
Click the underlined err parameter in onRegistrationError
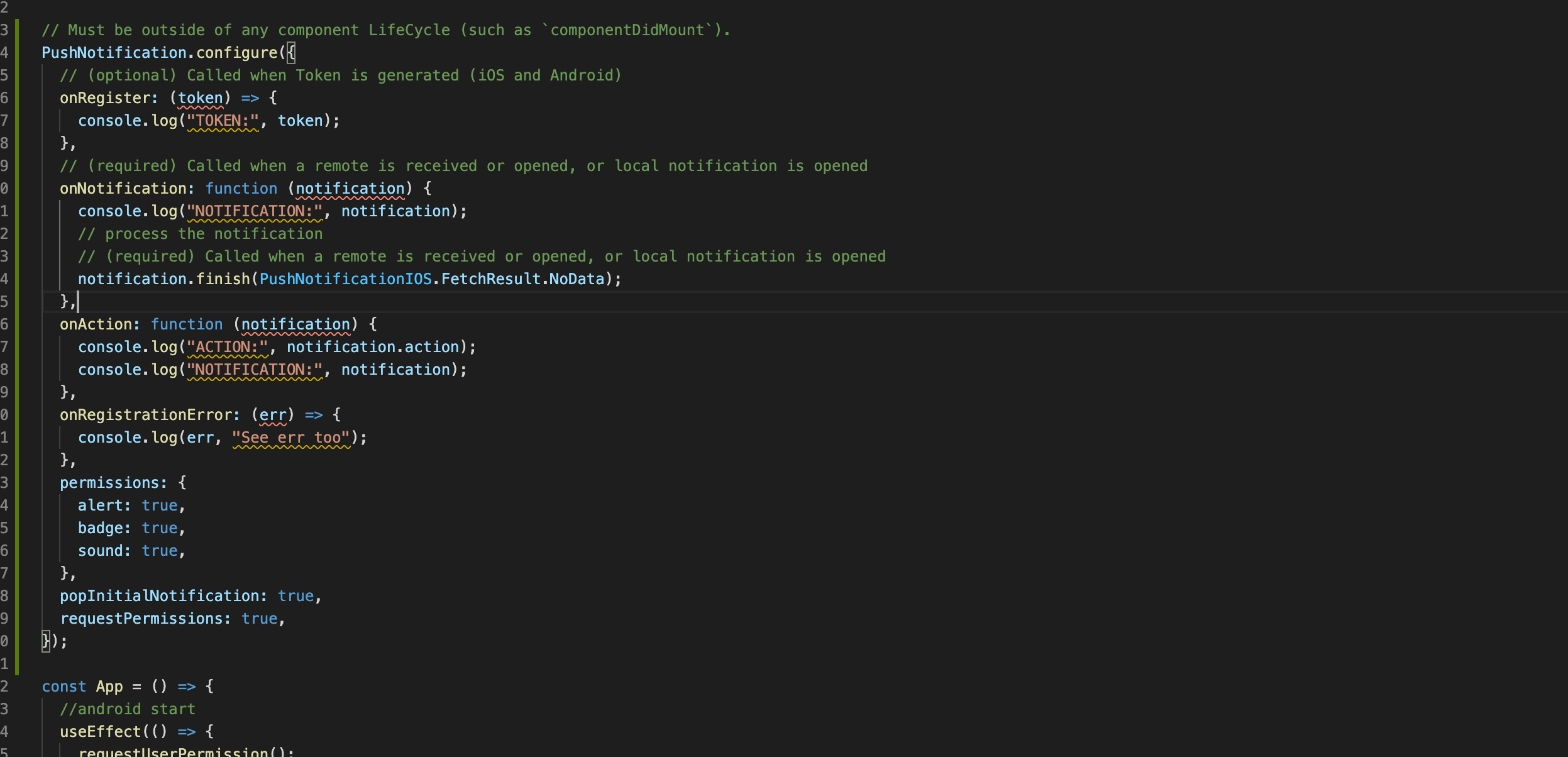(273, 414)
